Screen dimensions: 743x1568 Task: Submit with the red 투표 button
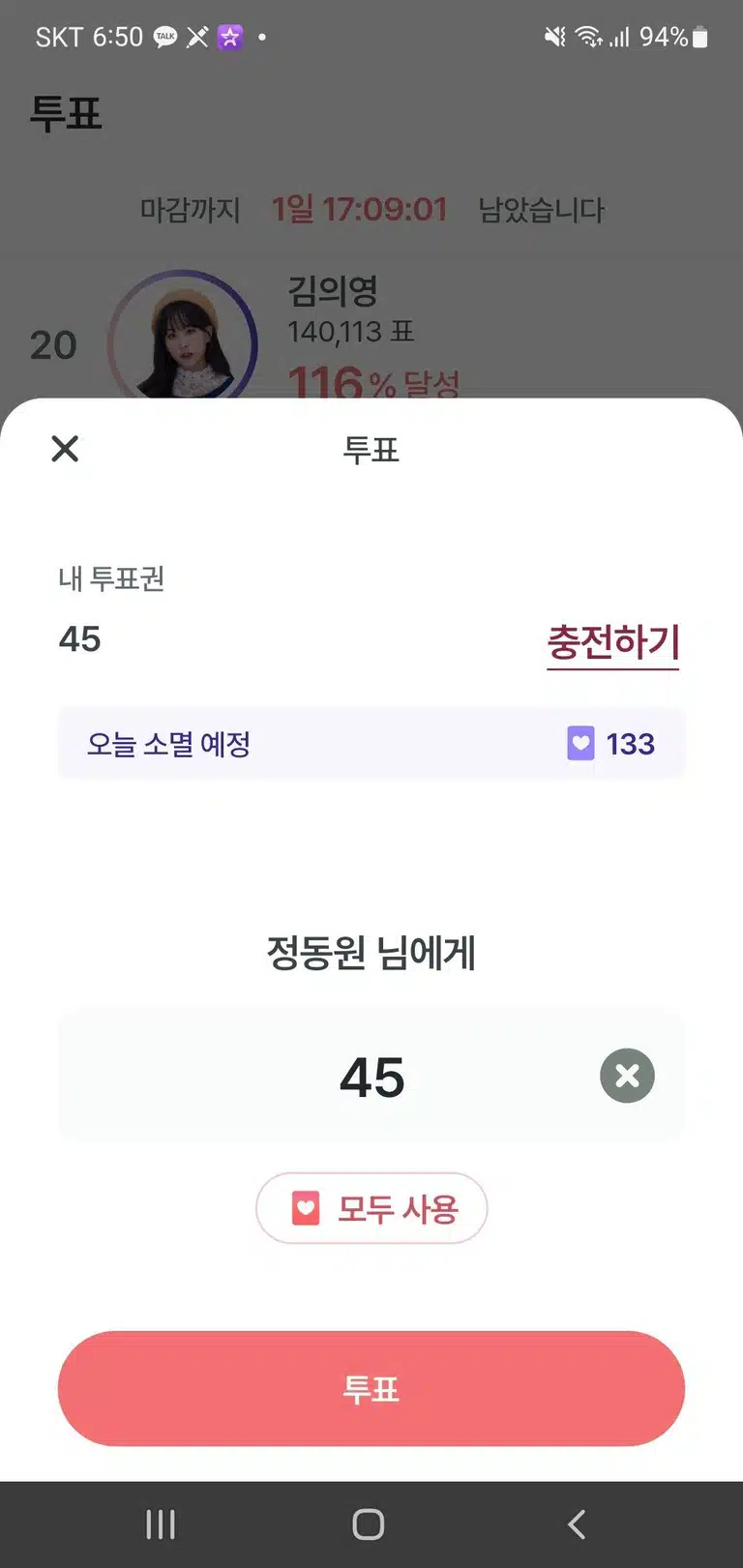pyautogui.click(x=371, y=1388)
